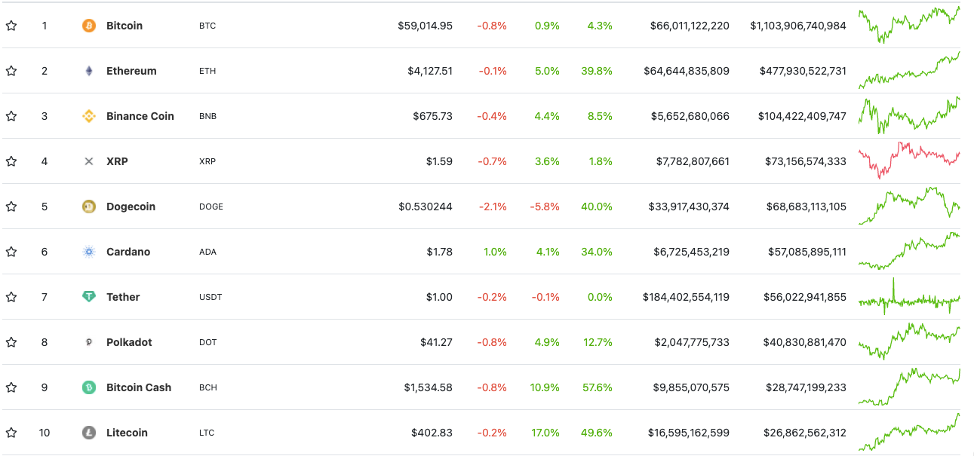Click the orange Bitcoin coin icon
Image resolution: width=974 pixels, height=456 pixels.
point(89,25)
